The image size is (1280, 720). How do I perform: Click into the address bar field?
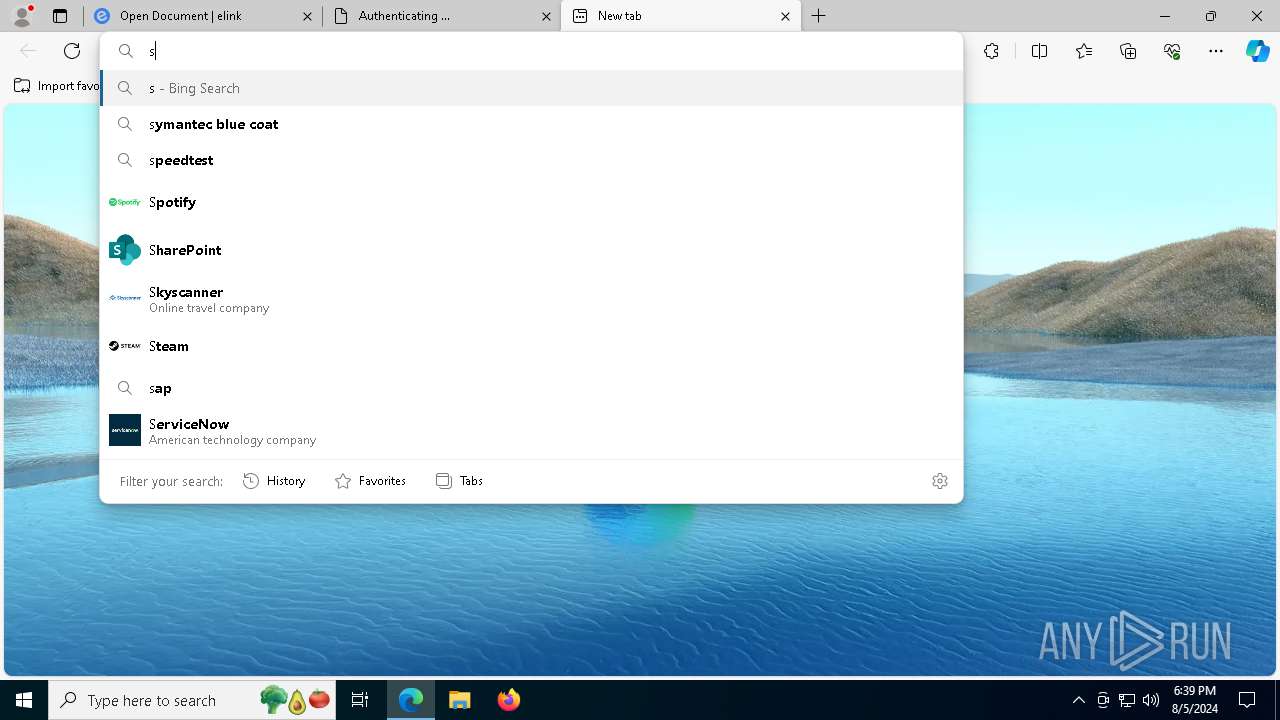pyautogui.click(x=531, y=51)
